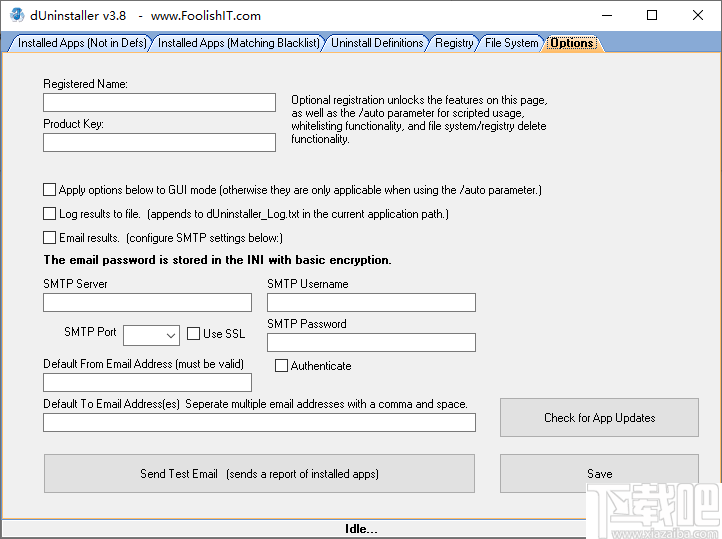Click into the Product Key field
722x539 pixels.
159,142
